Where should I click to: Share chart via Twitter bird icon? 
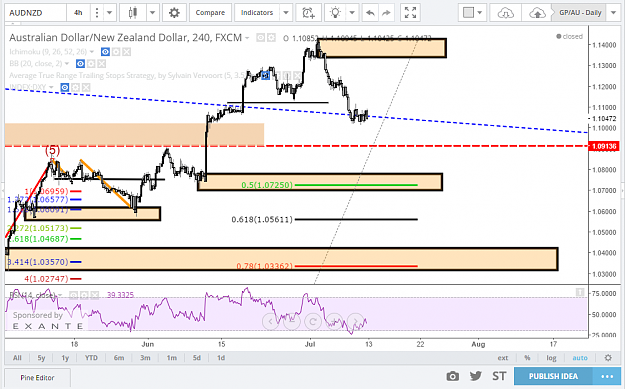pos(476,376)
